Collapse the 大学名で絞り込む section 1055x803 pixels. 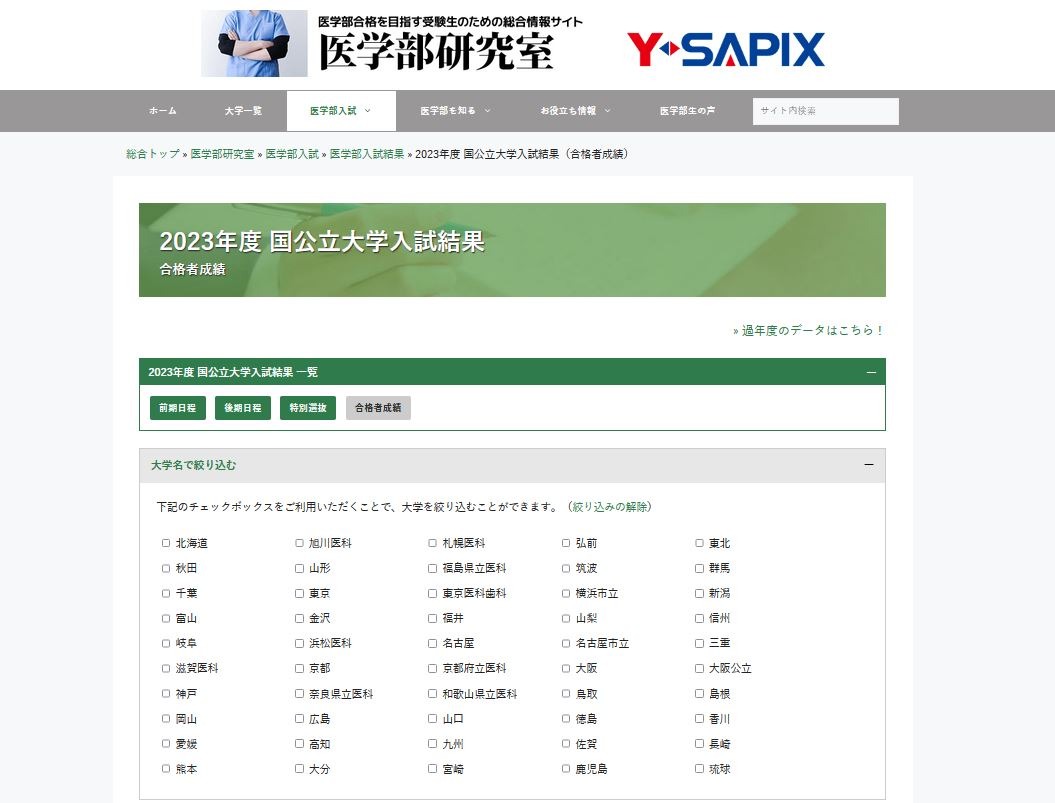[869, 465]
